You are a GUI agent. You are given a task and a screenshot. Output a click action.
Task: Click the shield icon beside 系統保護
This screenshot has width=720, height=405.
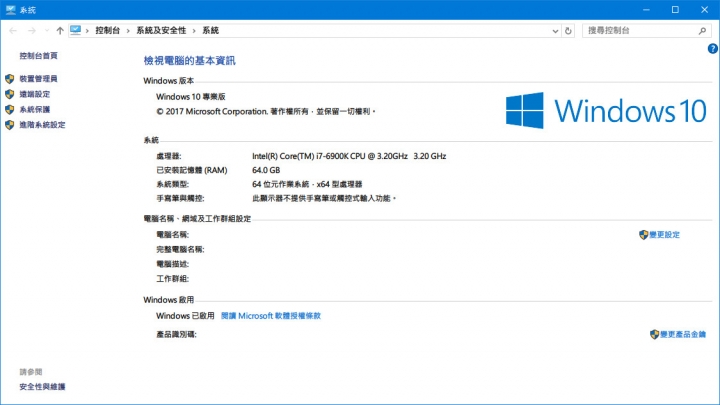click(x=10, y=109)
